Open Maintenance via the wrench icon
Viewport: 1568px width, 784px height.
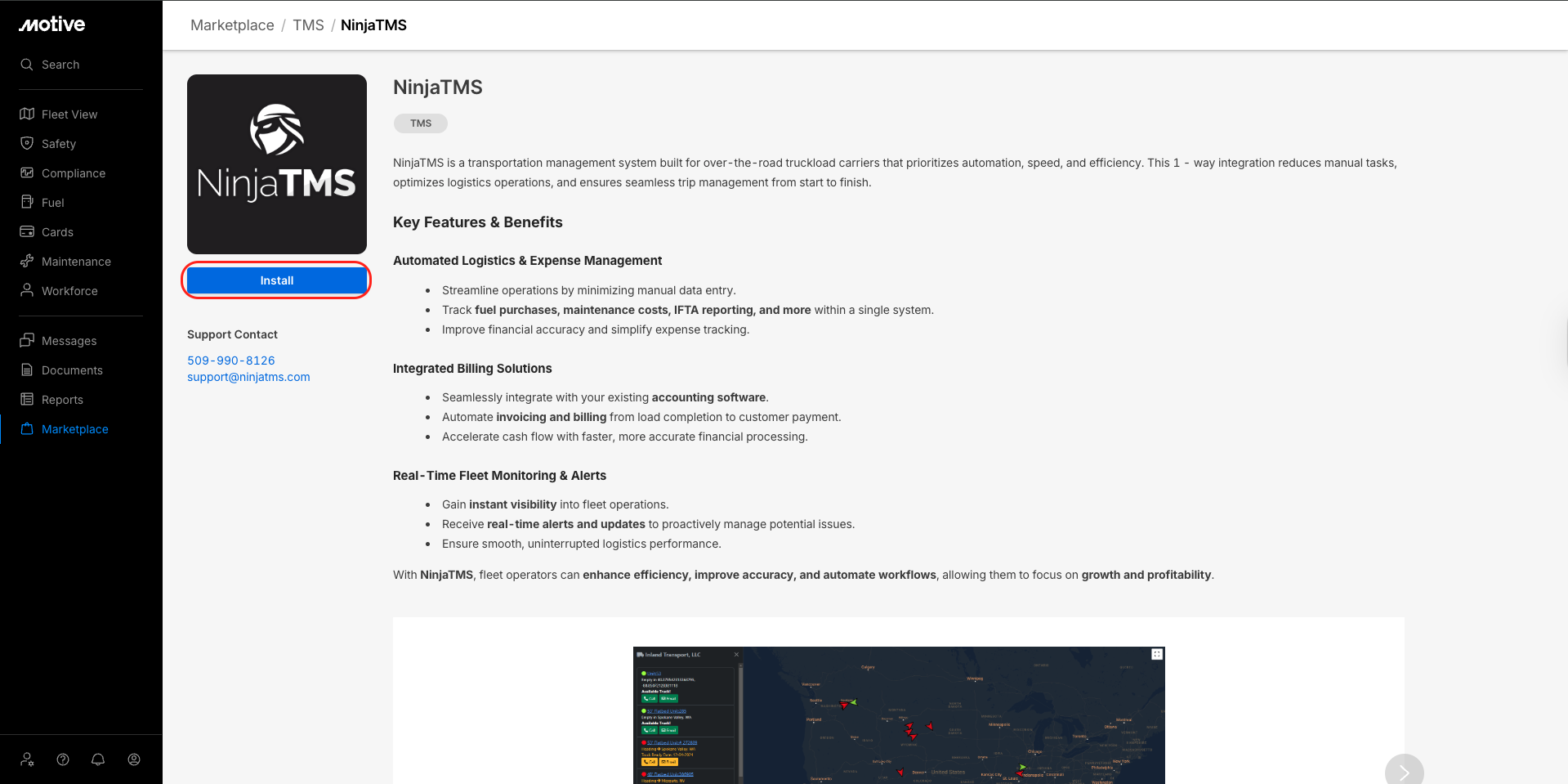click(x=27, y=261)
